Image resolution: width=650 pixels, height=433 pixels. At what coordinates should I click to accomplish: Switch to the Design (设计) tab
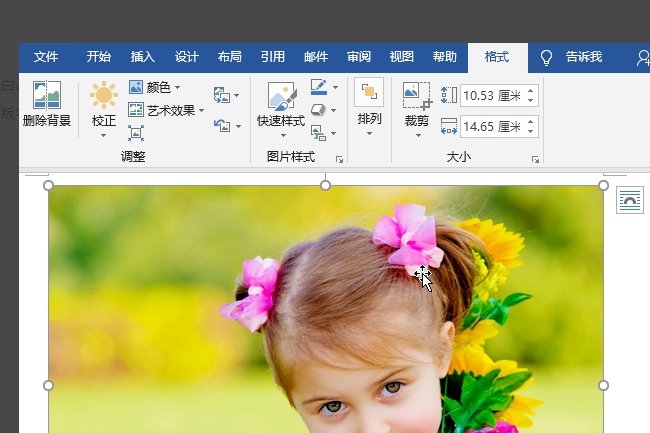point(187,57)
